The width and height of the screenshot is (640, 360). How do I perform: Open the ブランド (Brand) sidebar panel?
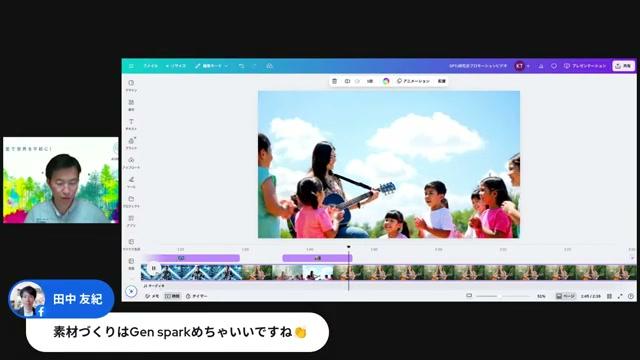pos(131,143)
